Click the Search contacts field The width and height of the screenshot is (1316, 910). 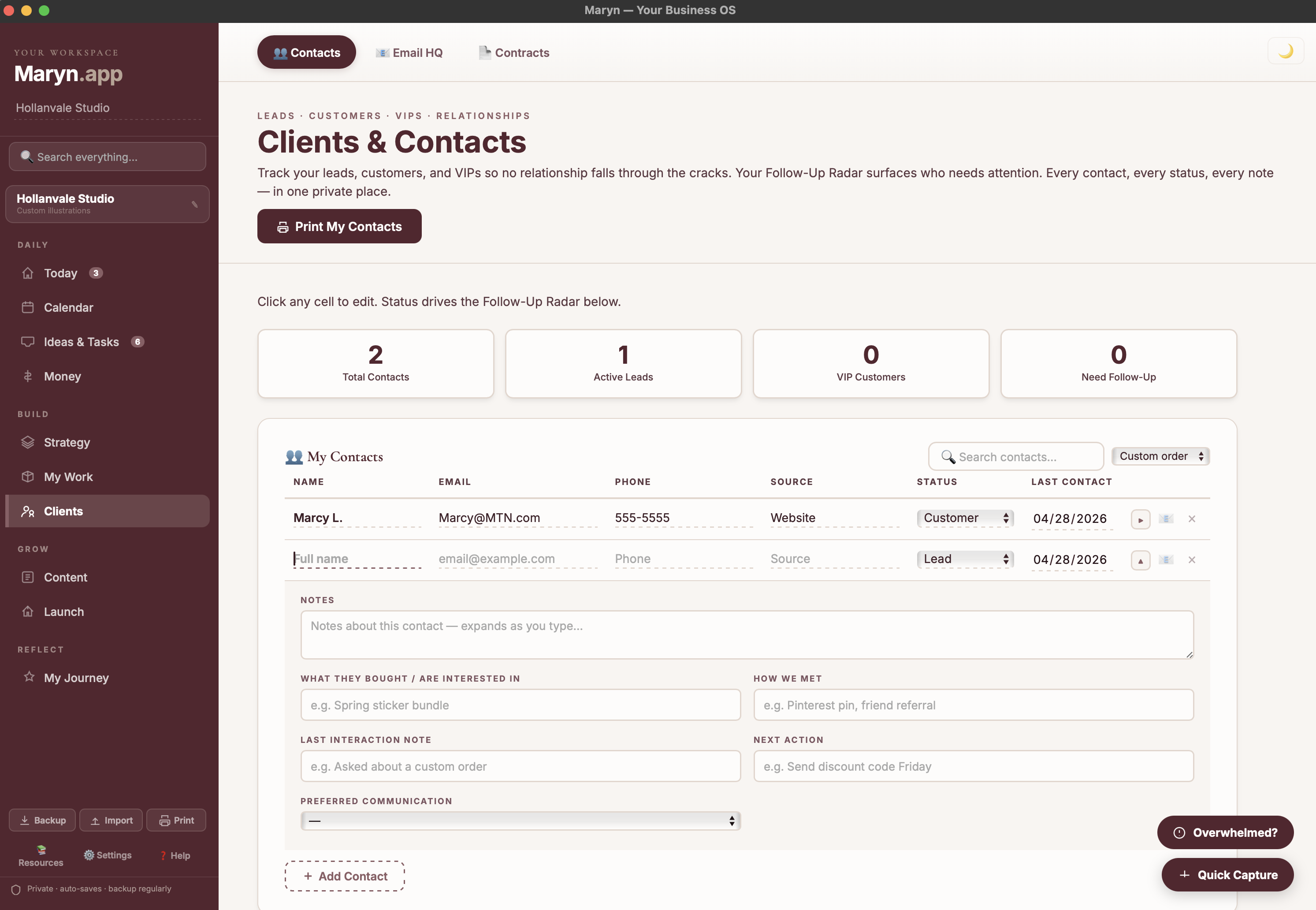click(x=1015, y=456)
